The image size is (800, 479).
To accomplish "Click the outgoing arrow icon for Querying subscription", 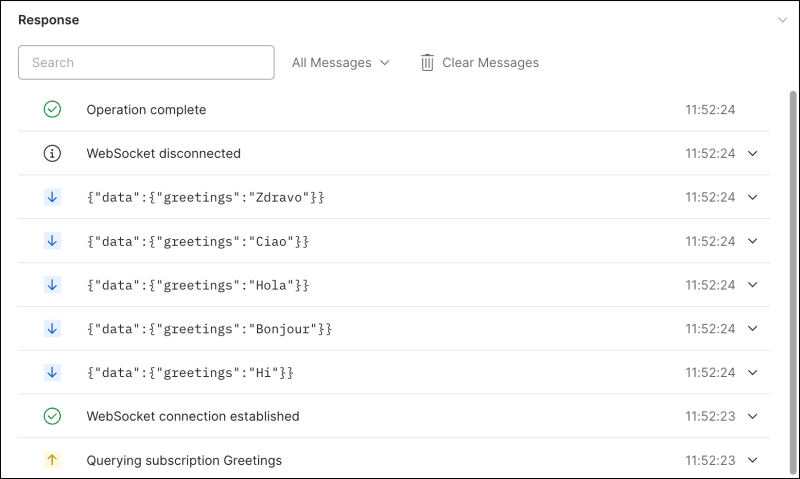I will point(53,460).
